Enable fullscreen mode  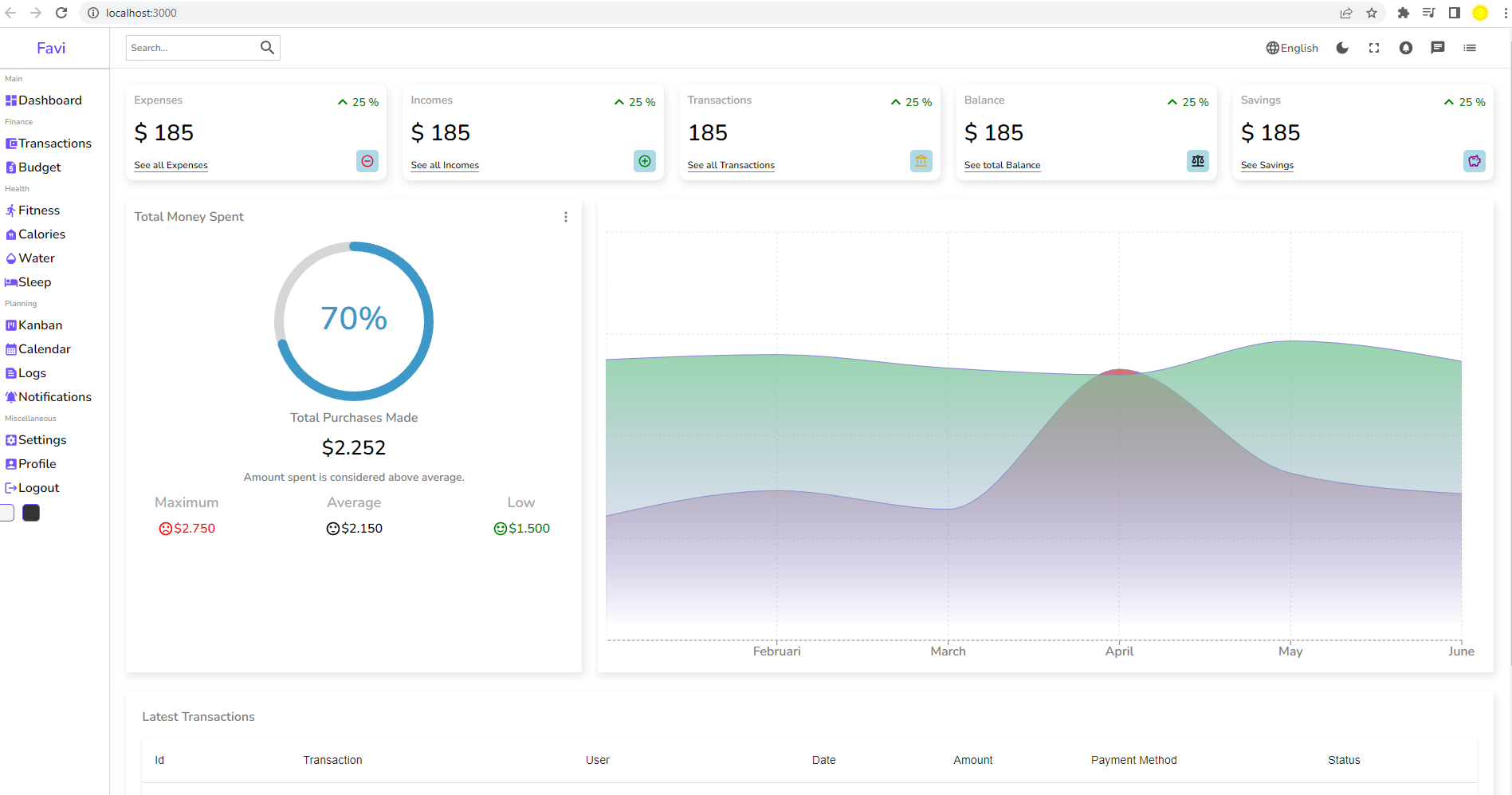[x=1373, y=48]
